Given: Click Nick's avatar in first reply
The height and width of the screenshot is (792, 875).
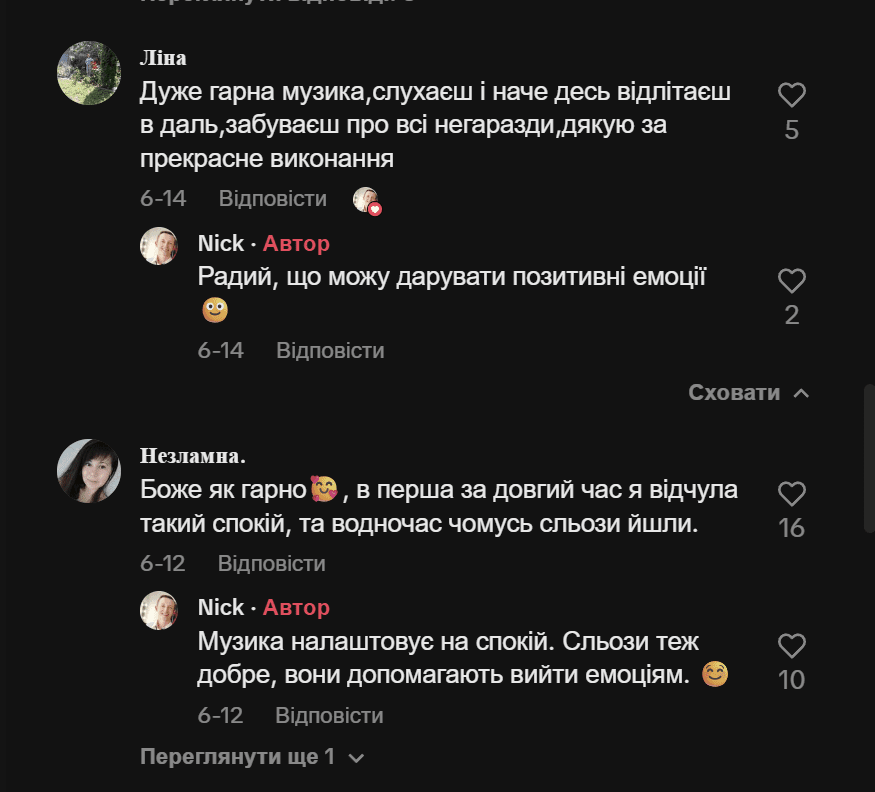Looking at the screenshot, I should click(159, 246).
